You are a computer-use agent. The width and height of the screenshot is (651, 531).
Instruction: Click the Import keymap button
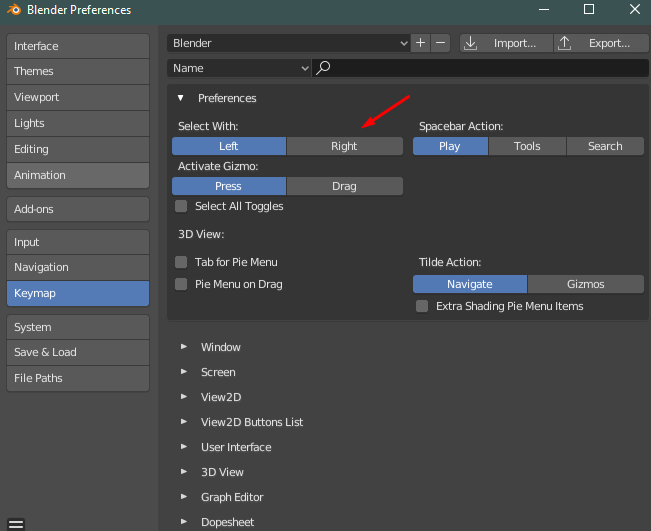505,43
